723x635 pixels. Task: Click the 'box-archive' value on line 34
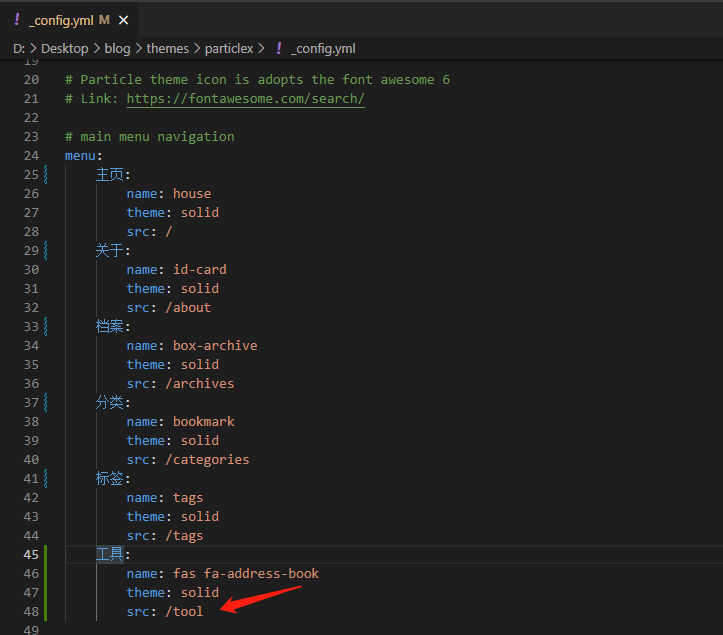pyautogui.click(x=215, y=346)
